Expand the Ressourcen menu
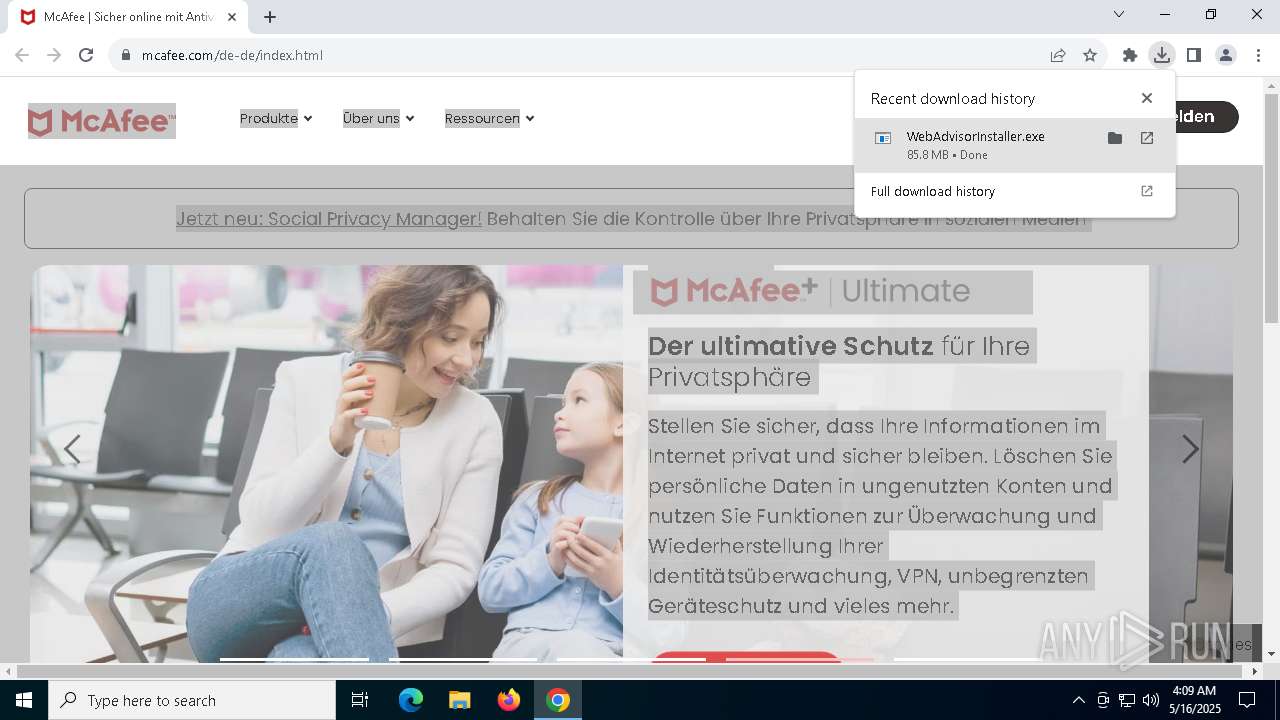 (x=489, y=118)
